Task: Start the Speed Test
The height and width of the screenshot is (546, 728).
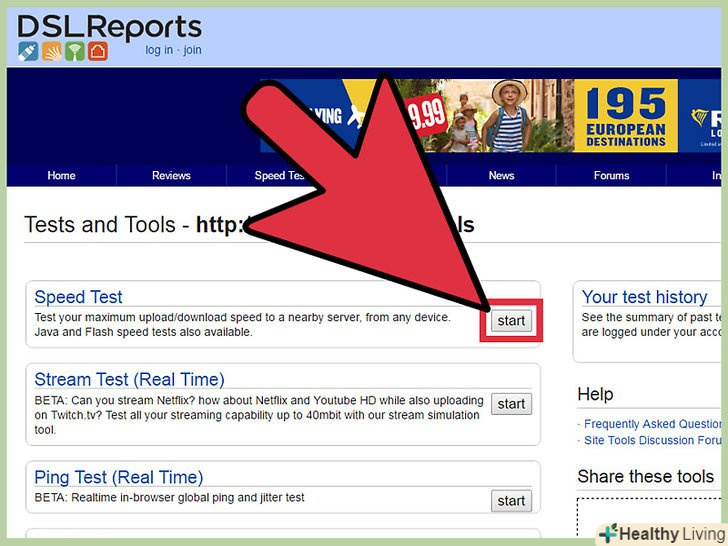Action: point(511,321)
